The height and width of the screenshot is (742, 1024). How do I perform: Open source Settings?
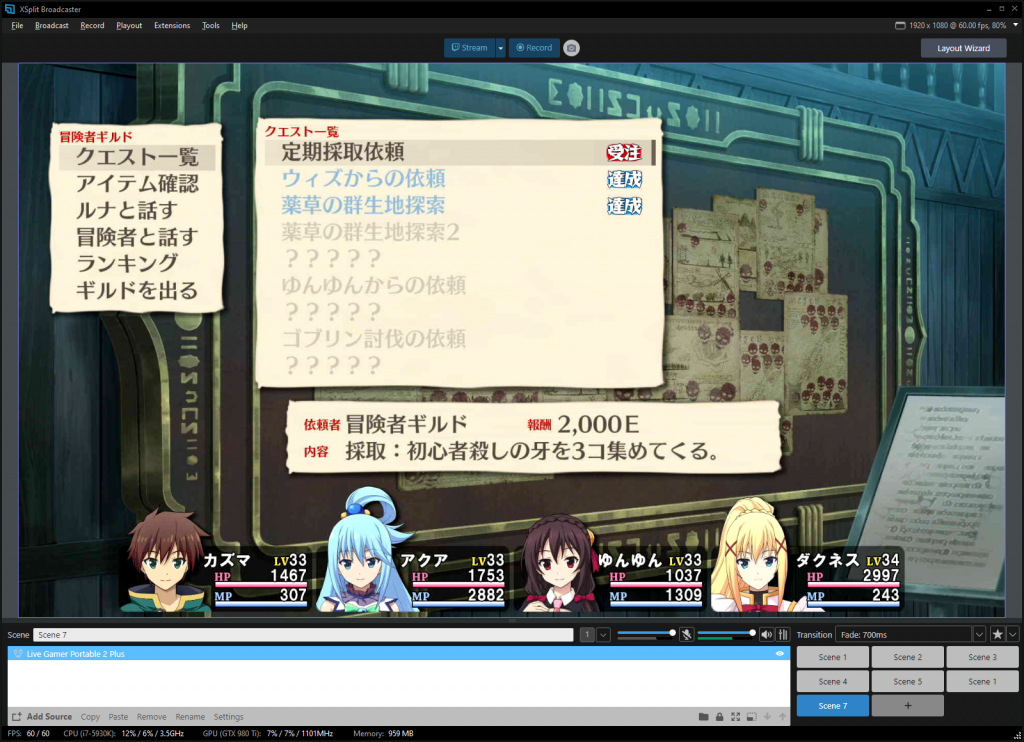point(229,717)
